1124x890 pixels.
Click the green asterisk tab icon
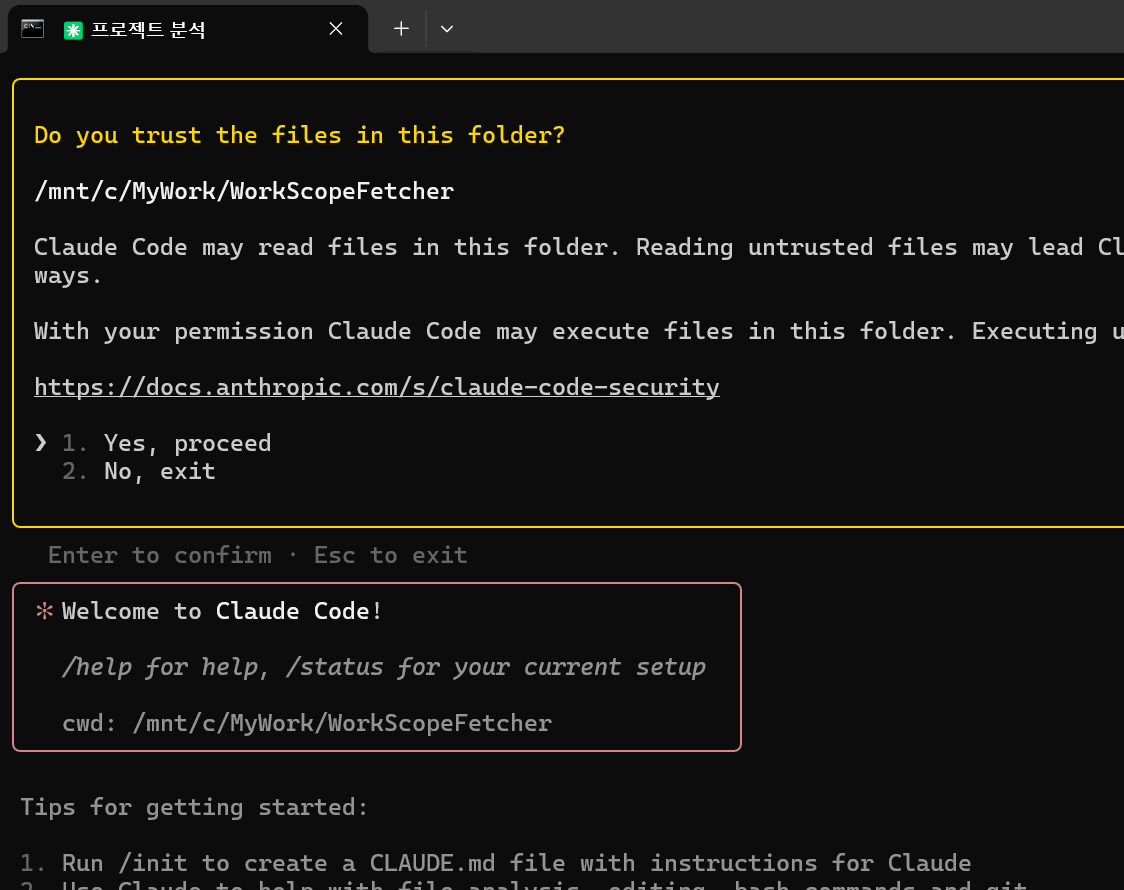coord(73,30)
